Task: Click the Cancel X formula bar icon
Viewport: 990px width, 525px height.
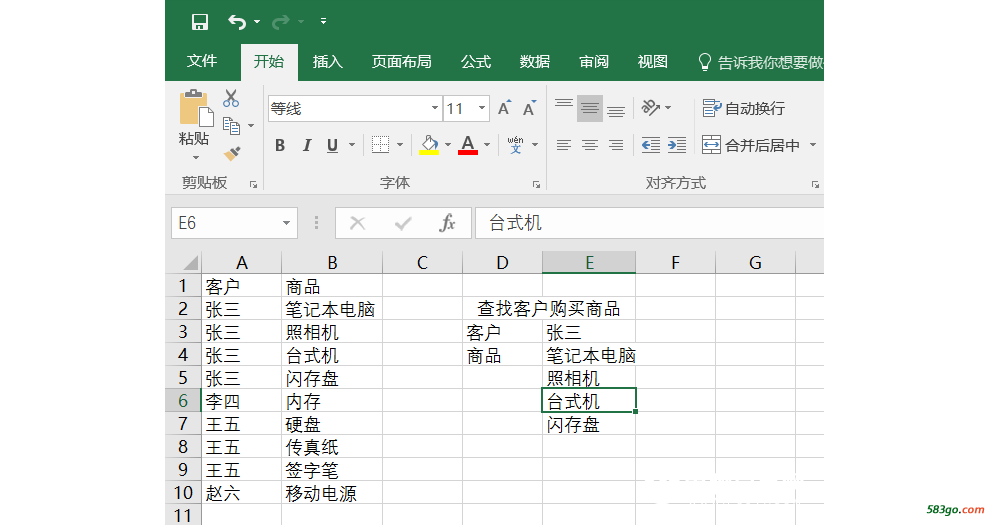Action: 357,223
